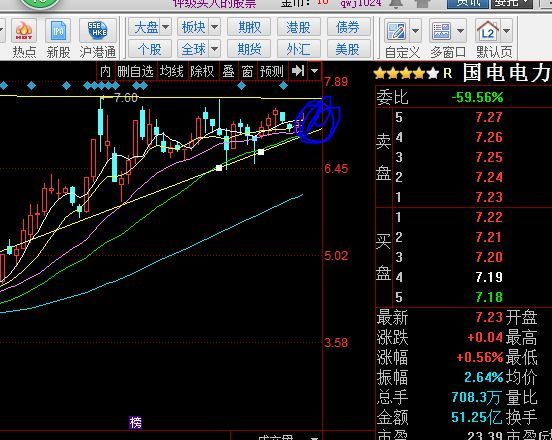
Task: Open the 新股 IPO icon
Action: click(58, 31)
